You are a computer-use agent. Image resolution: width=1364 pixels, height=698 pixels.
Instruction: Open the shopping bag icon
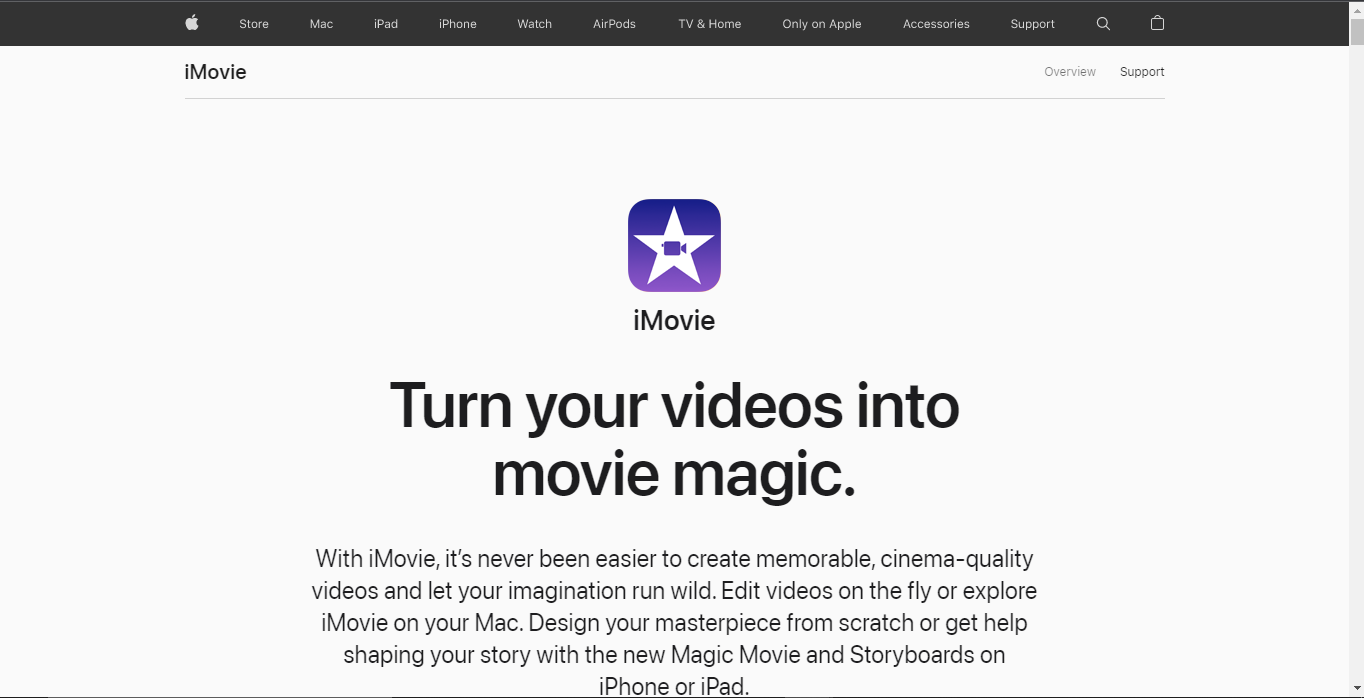(x=1157, y=23)
